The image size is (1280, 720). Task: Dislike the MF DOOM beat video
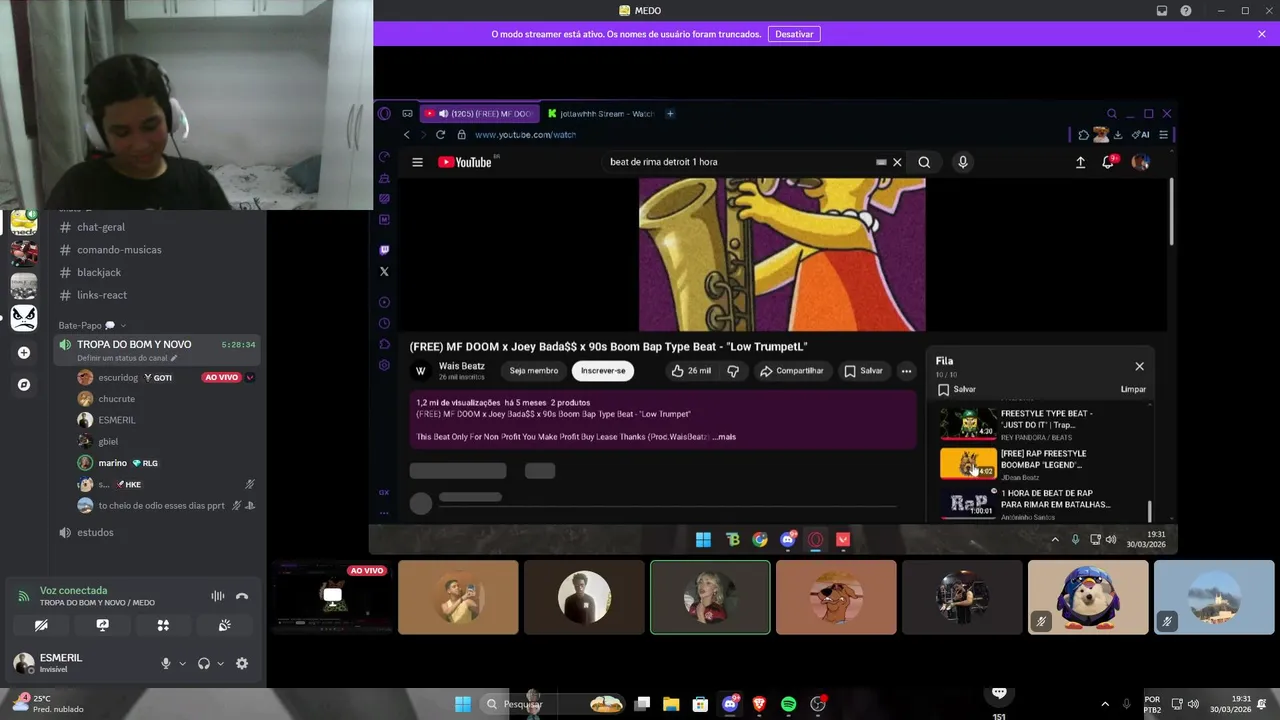click(733, 371)
